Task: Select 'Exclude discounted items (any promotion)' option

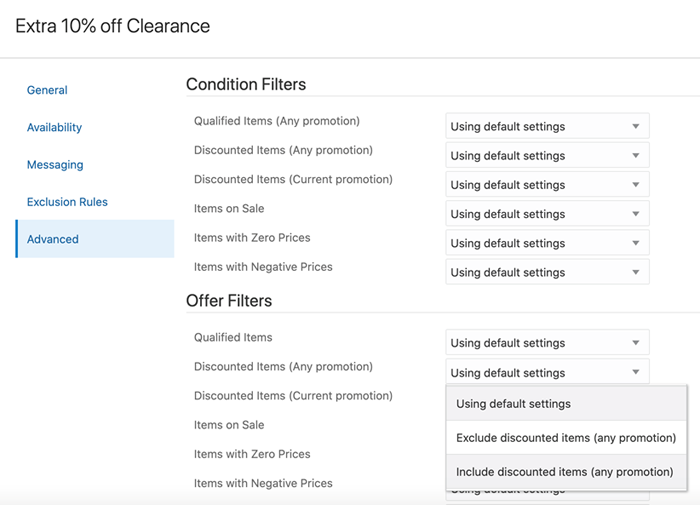Action: tap(566, 438)
